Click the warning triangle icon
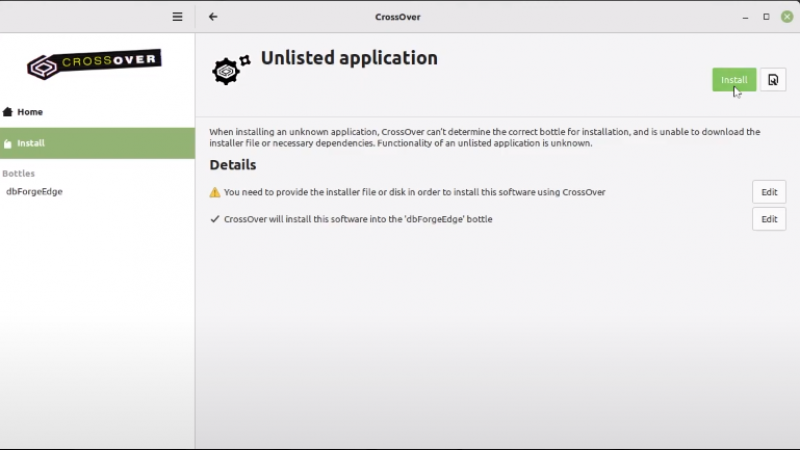The height and width of the screenshot is (450, 800). click(215, 192)
